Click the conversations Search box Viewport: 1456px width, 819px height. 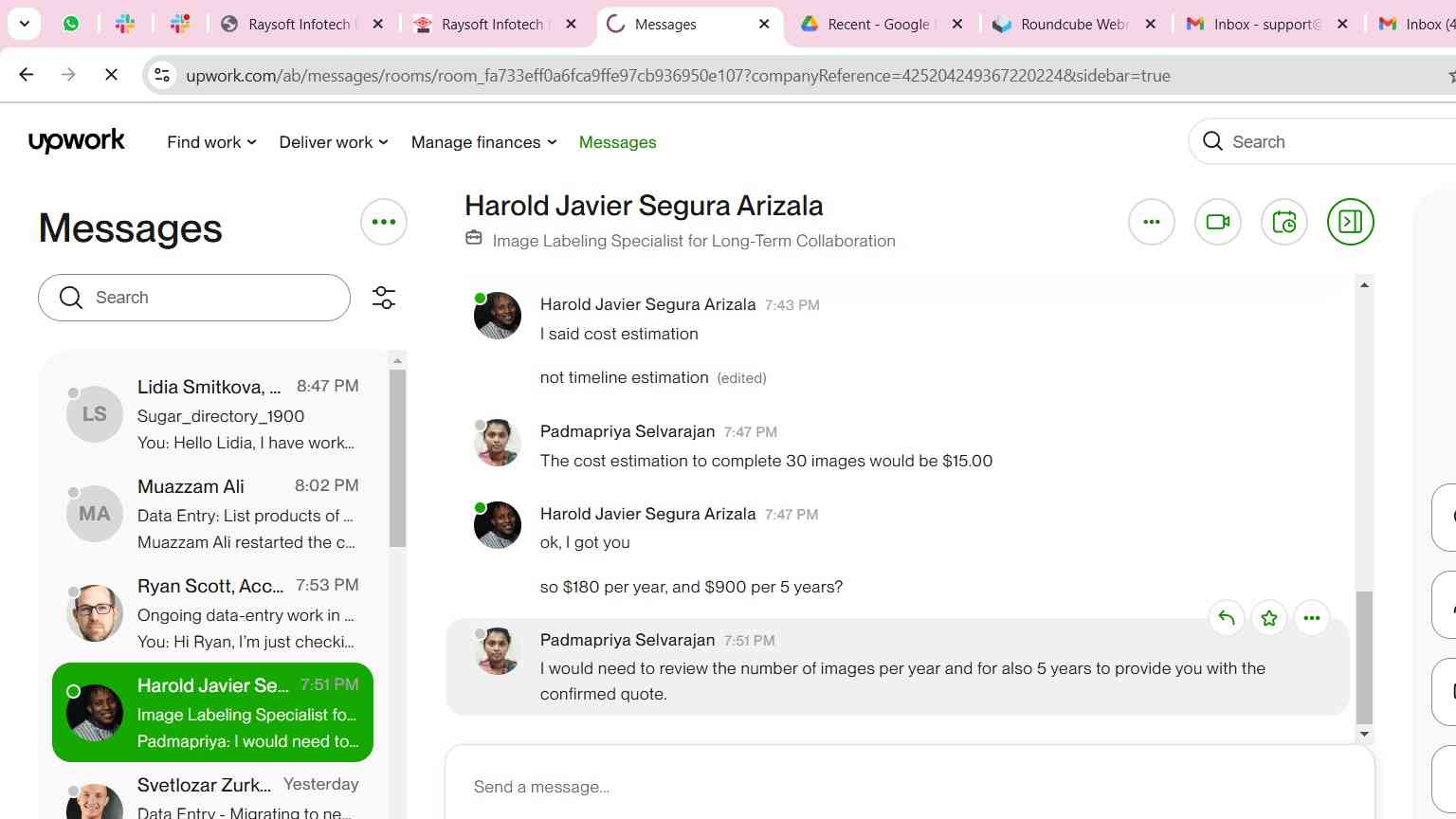194,298
